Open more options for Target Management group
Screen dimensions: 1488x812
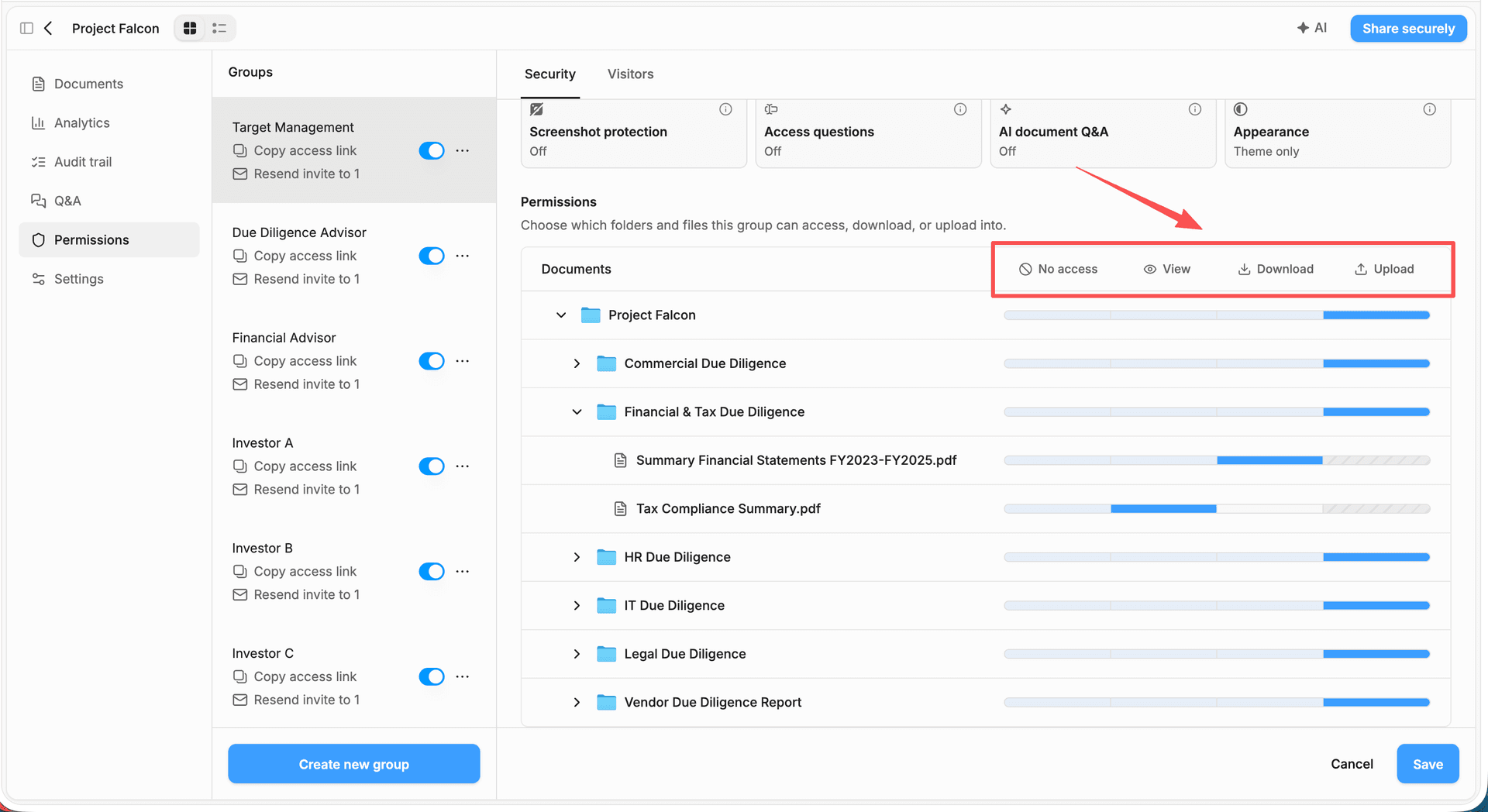[463, 150]
